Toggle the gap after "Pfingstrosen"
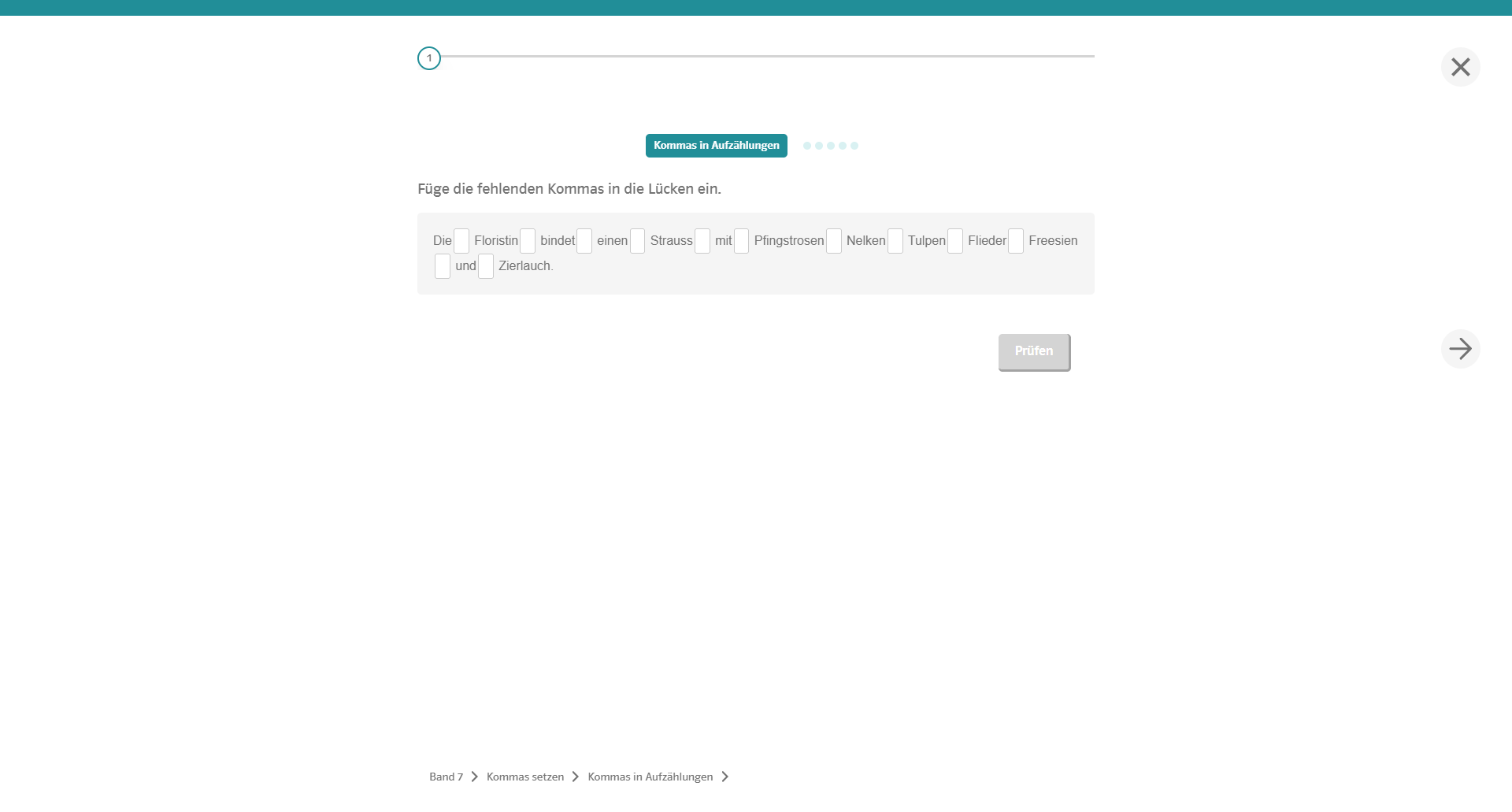Screen dimensions: 1512x812 coord(834,241)
